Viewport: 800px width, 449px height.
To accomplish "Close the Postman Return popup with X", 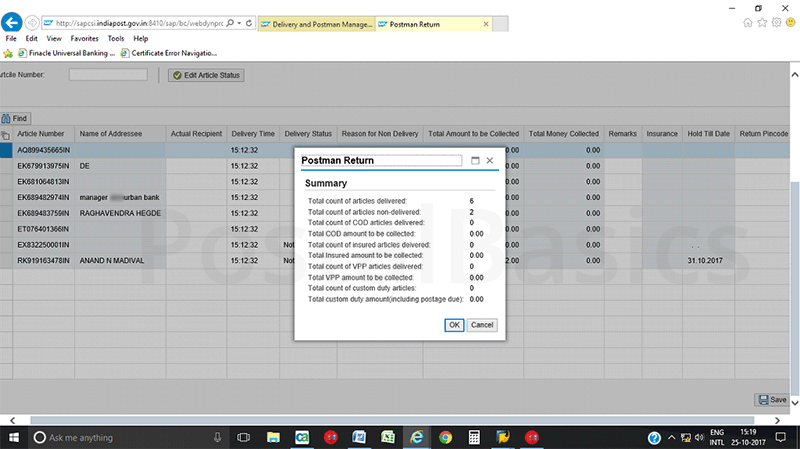I will point(489,161).
